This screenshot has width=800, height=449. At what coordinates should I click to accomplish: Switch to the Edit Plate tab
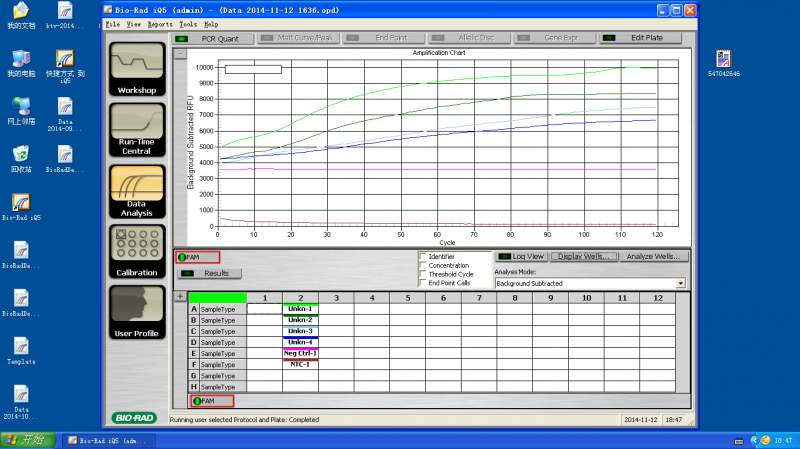(x=640, y=38)
